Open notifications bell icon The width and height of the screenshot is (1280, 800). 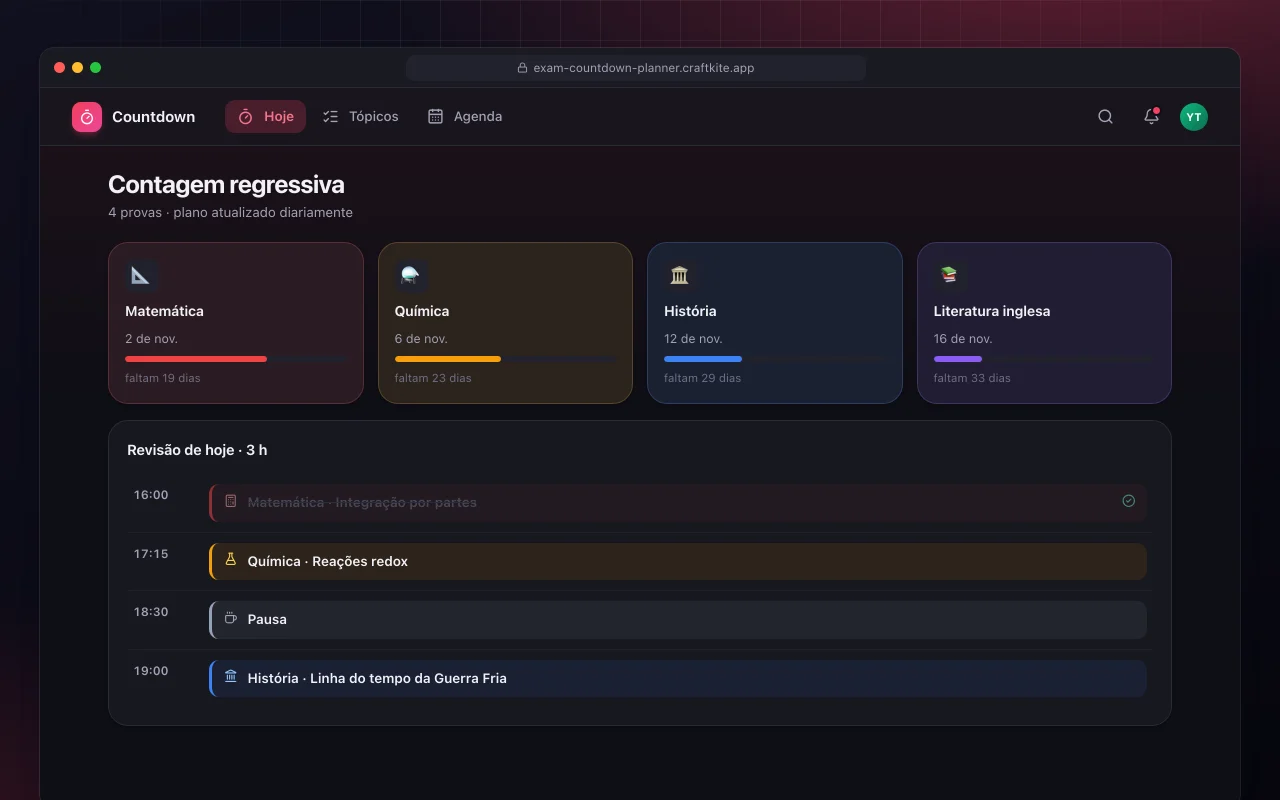(x=1151, y=117)
